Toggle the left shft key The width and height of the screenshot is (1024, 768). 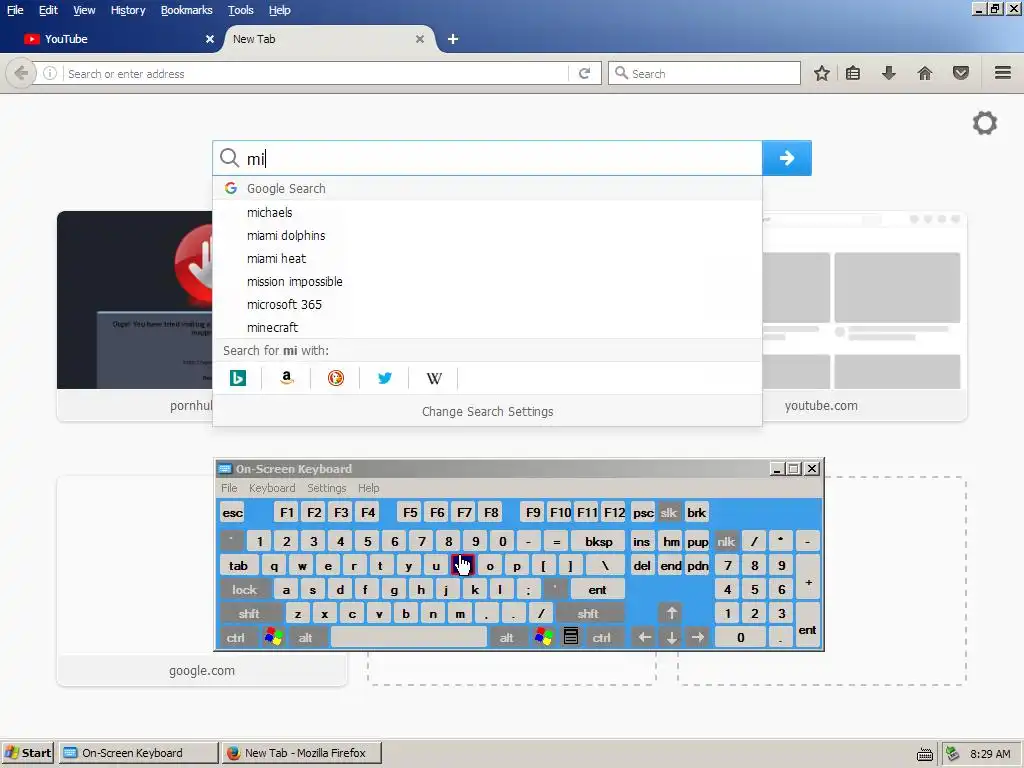point(249,613)
